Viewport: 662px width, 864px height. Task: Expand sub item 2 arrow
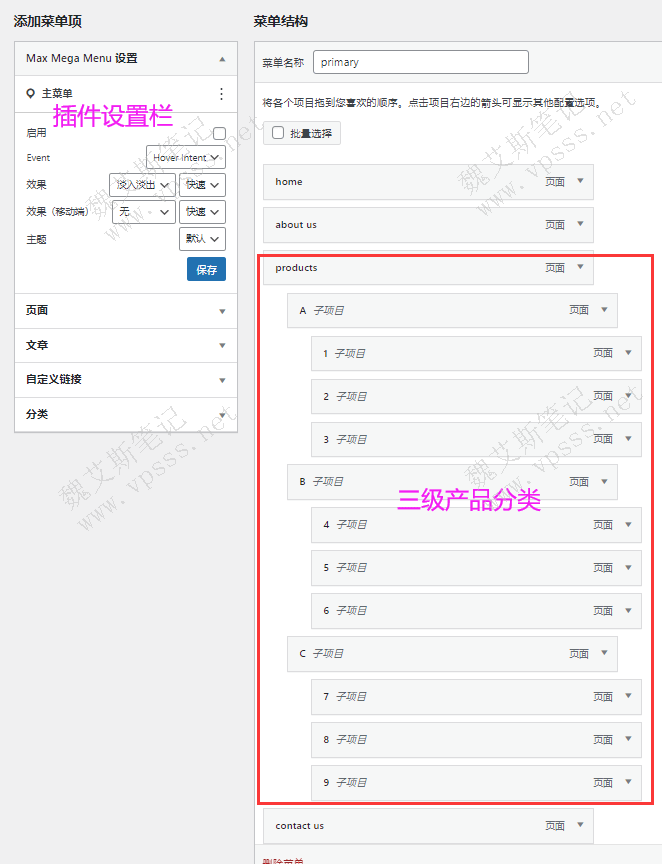[x=628, y=396]
